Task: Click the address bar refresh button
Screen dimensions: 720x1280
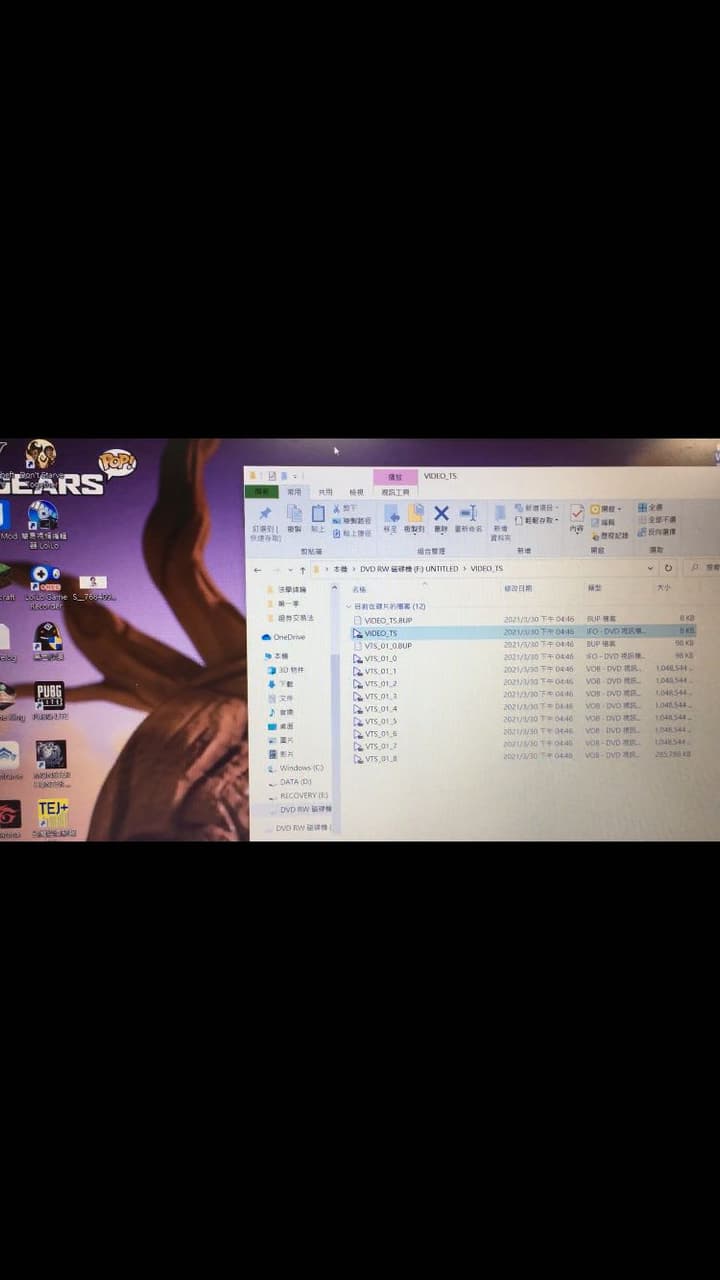Action: pos(668,568)
